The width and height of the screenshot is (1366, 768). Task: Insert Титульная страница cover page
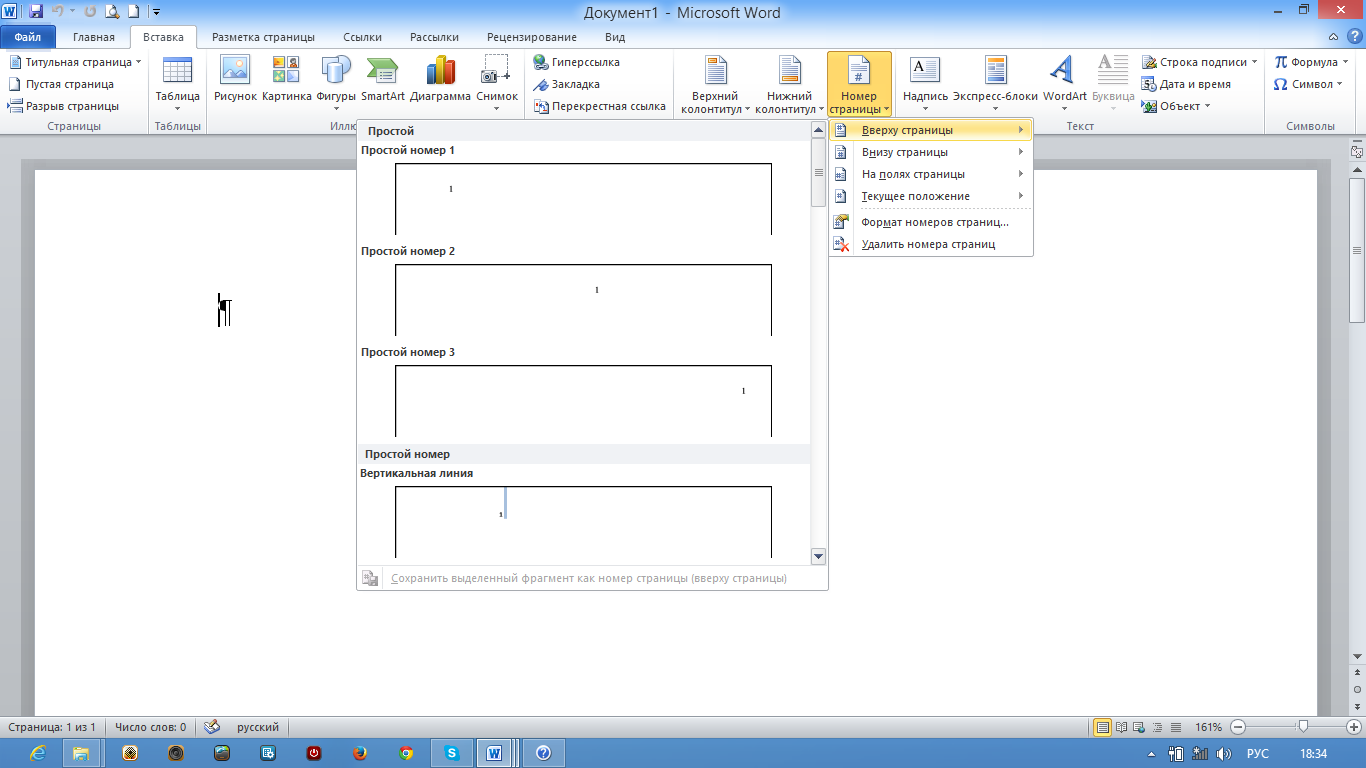tap(75, 62)
